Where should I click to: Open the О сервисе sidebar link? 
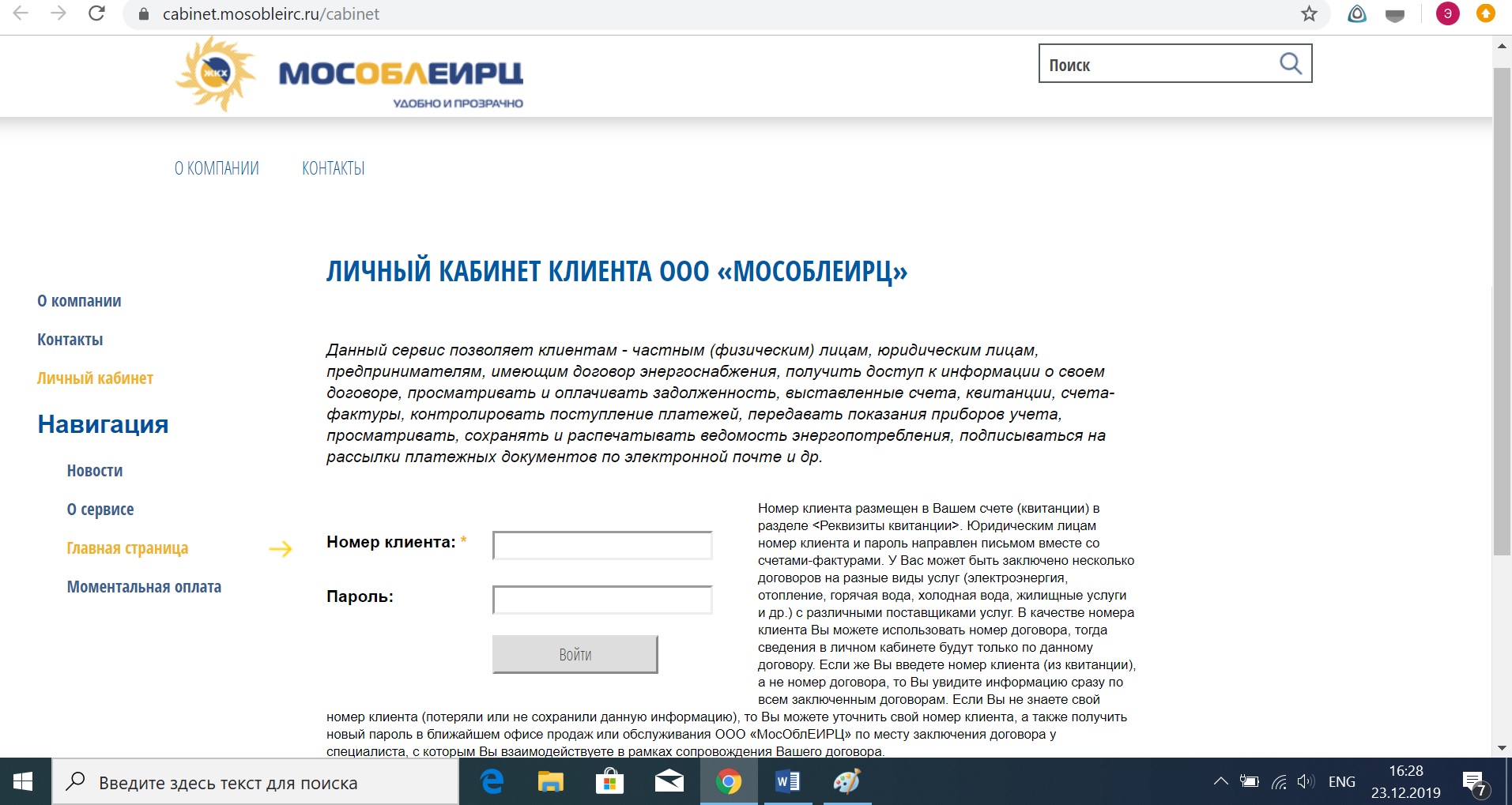[100, 510]
